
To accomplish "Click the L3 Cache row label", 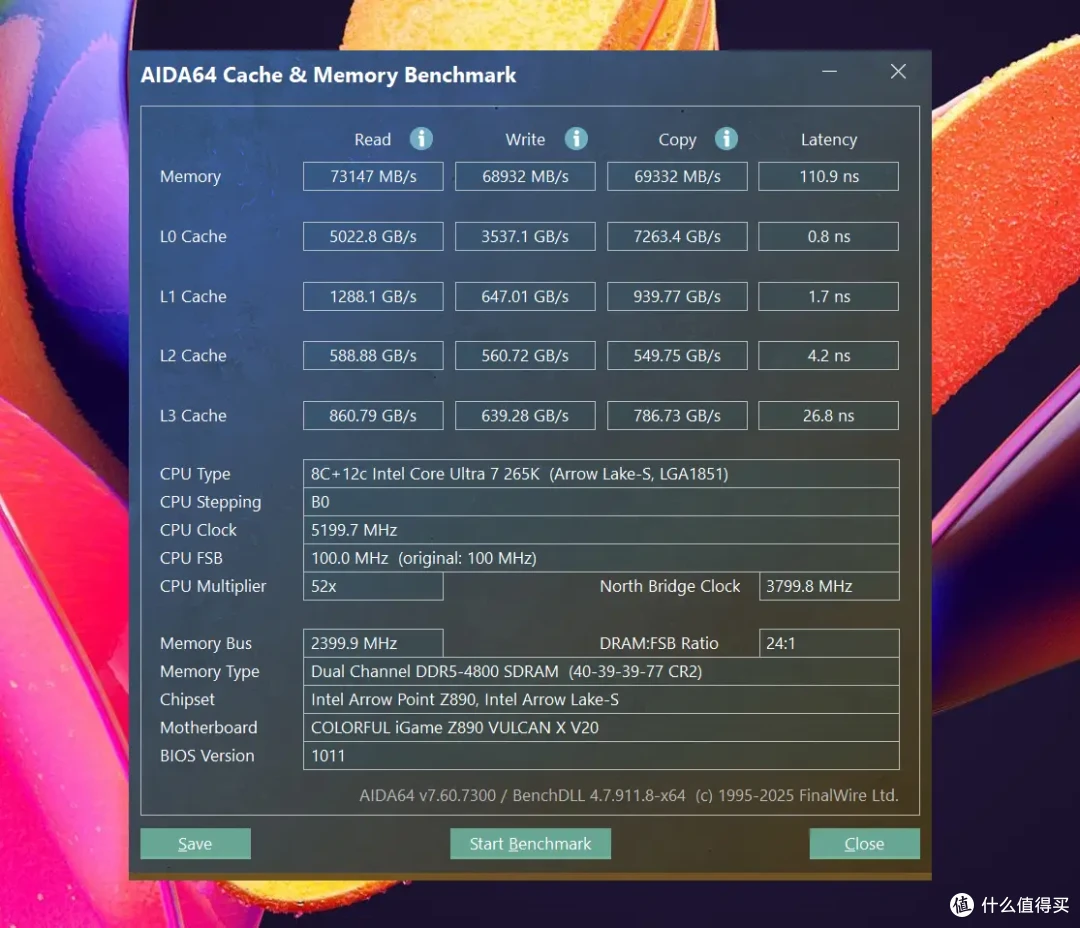I will point(194,415).
